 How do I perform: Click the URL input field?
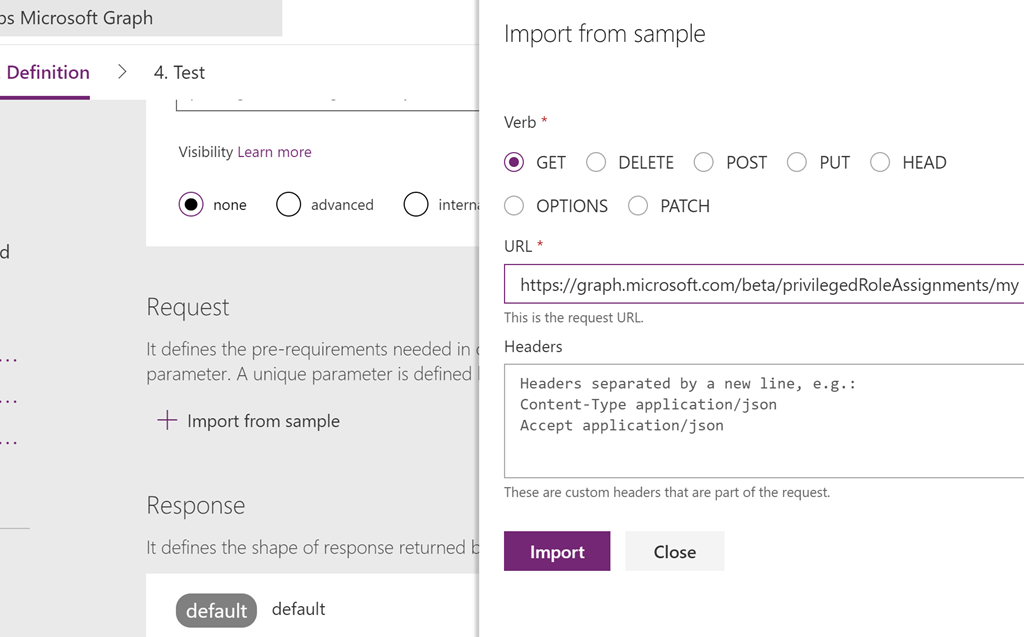click(763, 284)
